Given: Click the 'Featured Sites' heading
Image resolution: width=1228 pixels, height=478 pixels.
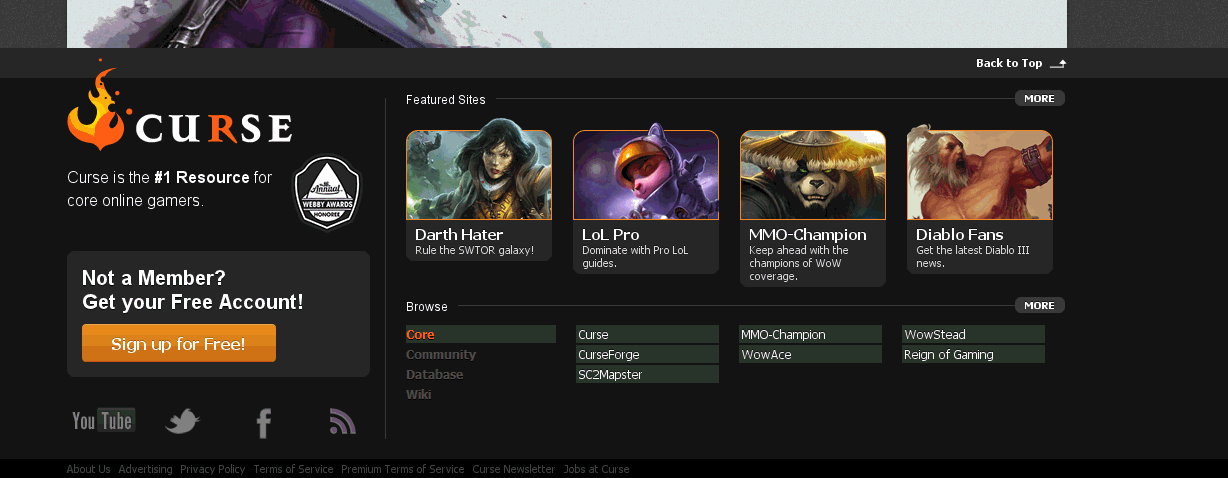Looking at the screenshot, I should 446,99.
